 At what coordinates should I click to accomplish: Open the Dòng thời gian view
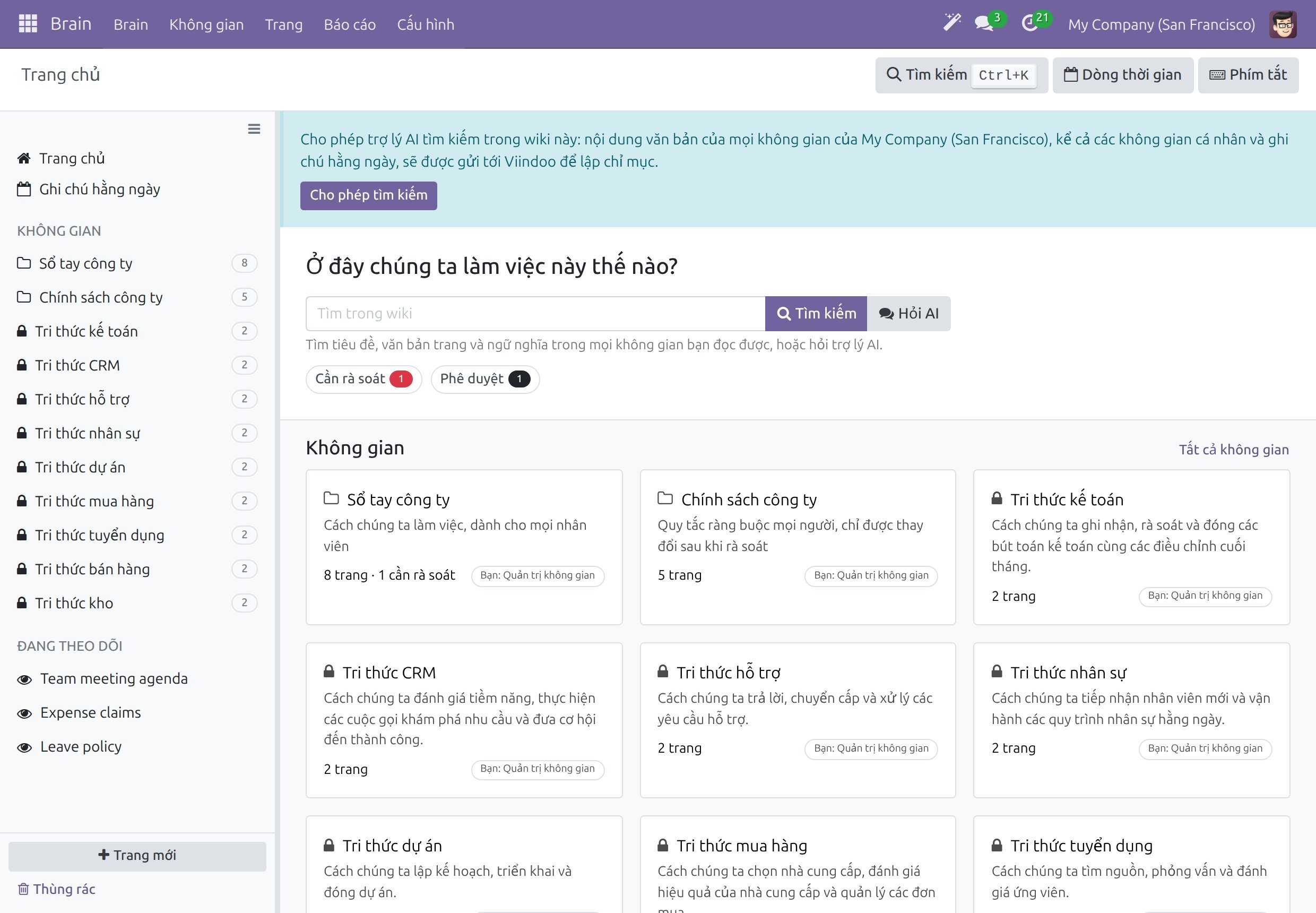(x=1123, y=75)
